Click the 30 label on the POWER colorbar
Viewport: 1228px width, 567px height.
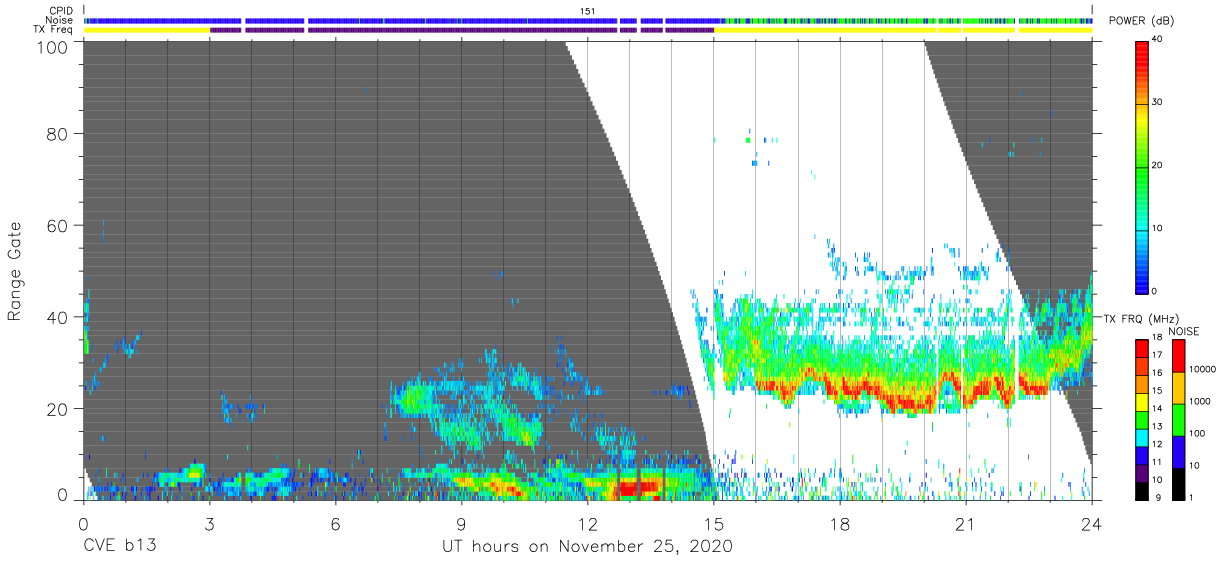click(1157, 102)
